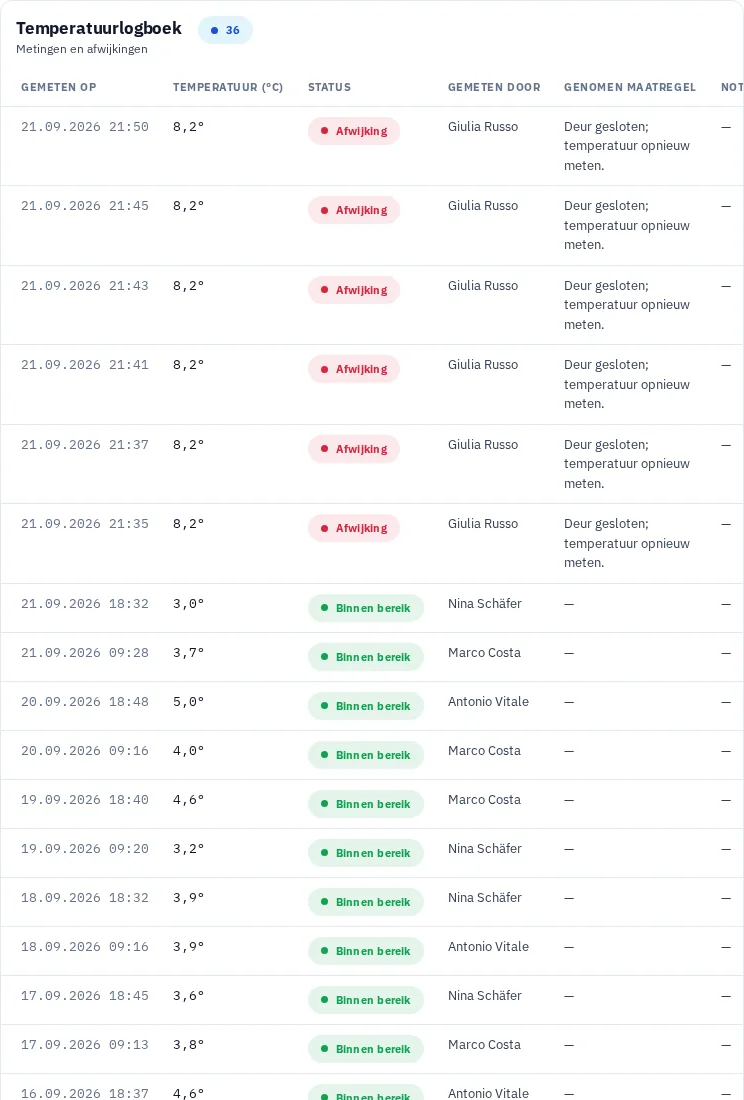Click 'Deur gesloten' measure in the 21:35 row

[627, 544]
